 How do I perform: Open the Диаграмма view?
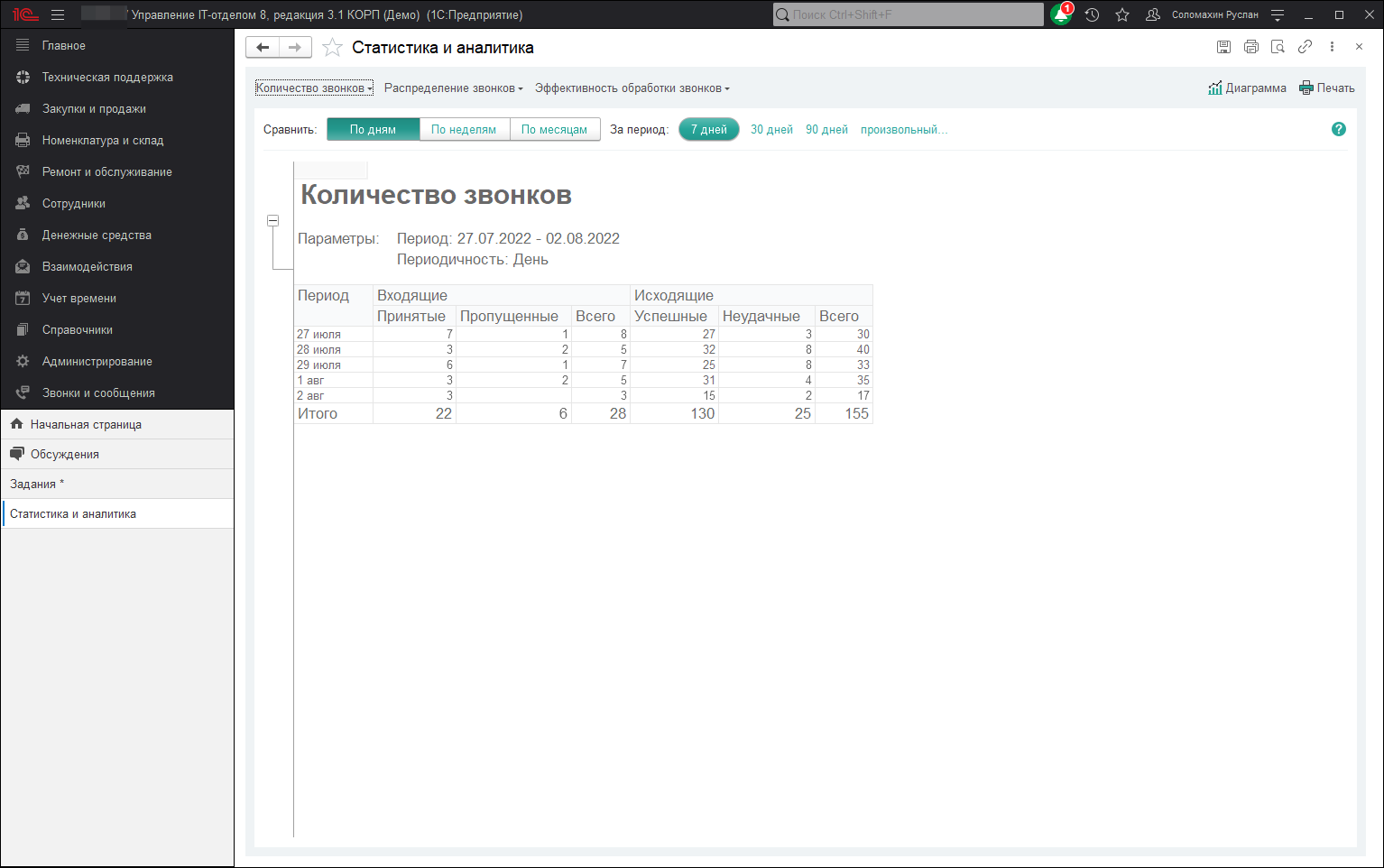pyautogui.click(x=1248, y=88)
